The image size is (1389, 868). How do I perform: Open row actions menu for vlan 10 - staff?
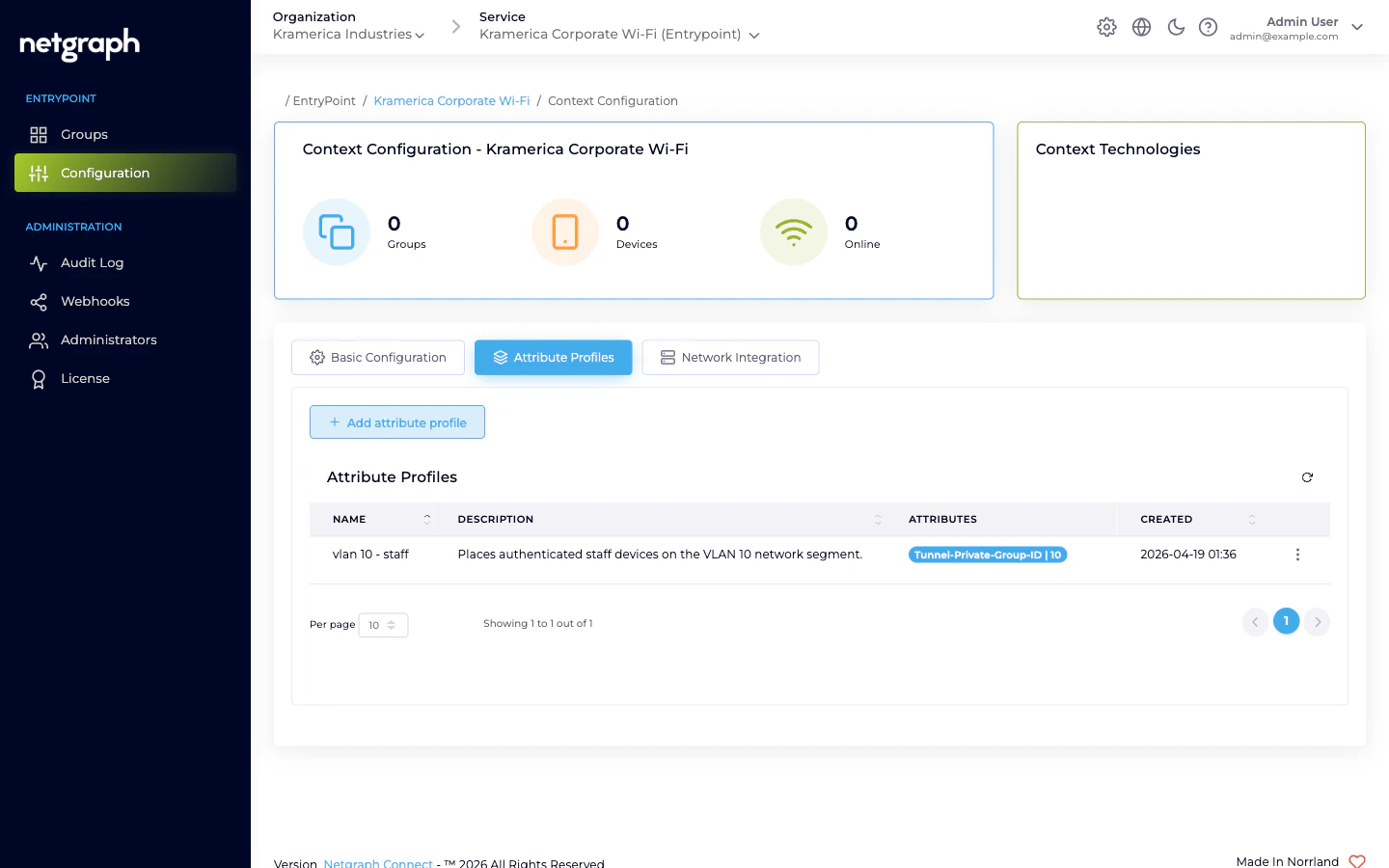point(1297,555)
